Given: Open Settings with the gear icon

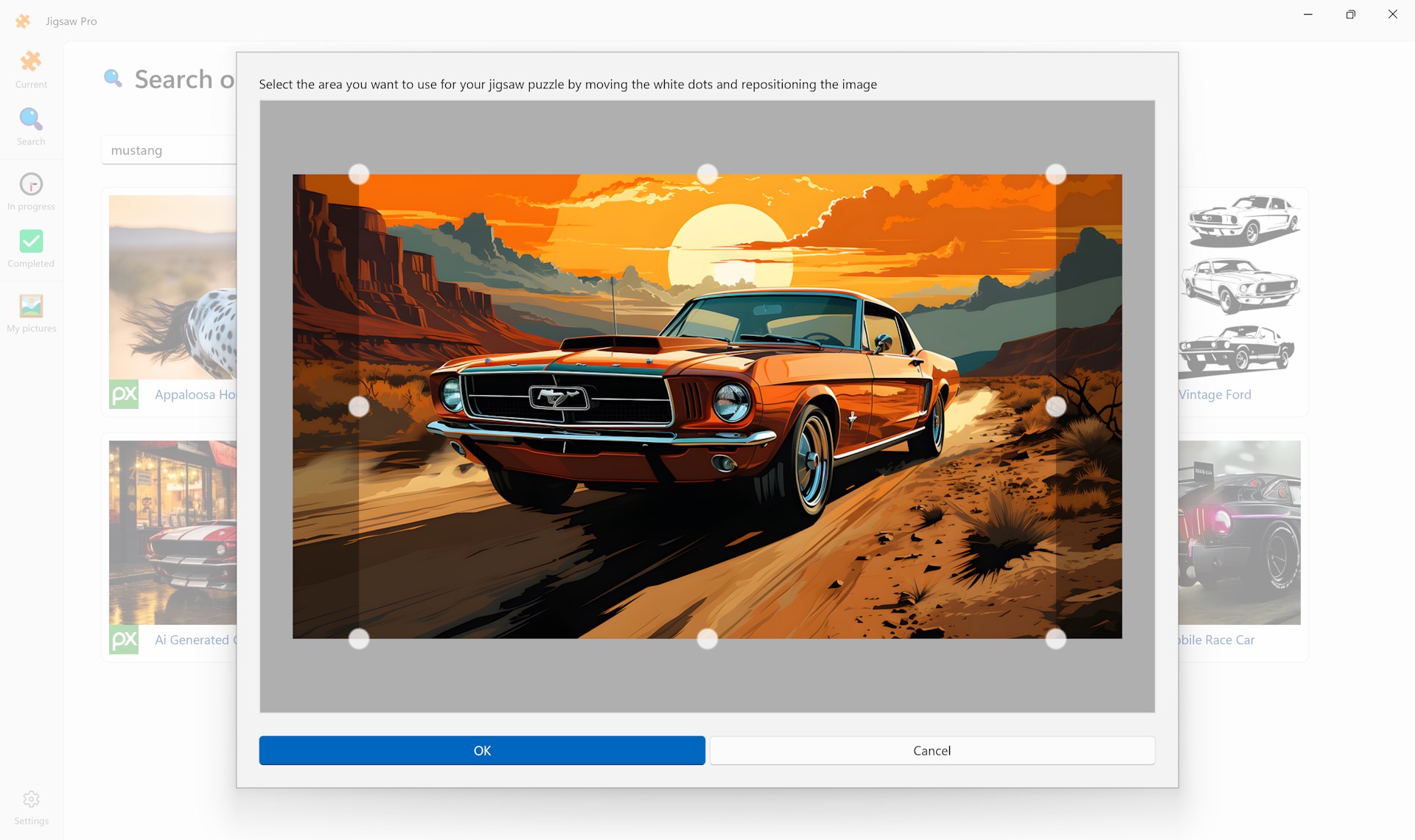Looking at the screenshot, I should pos(30,805).
